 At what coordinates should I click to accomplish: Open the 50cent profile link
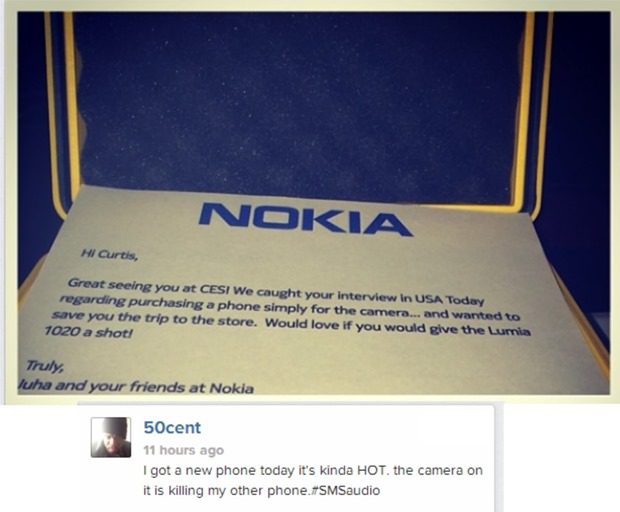click(x=172, y=428)
